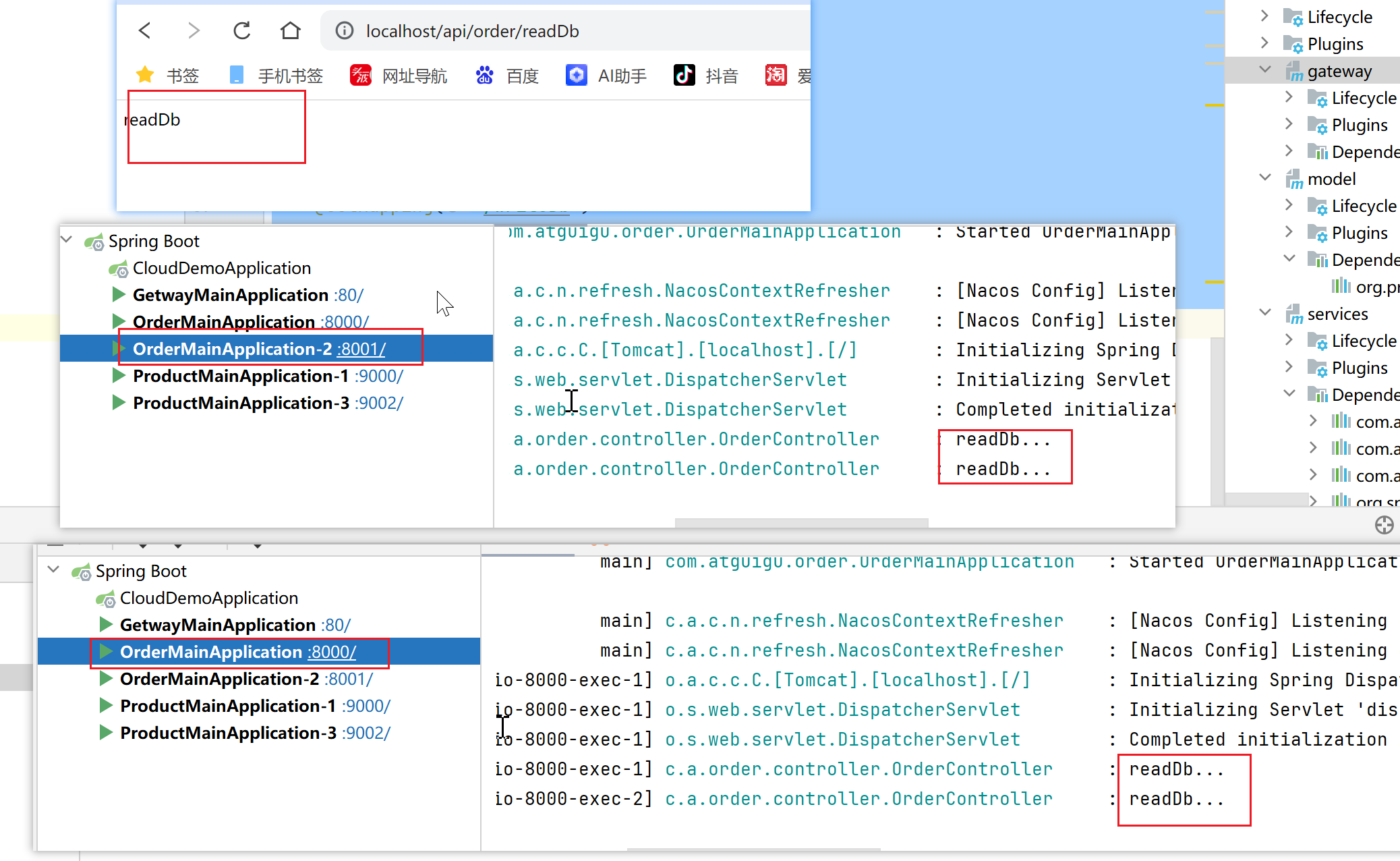1400x861 pixels.
Task: Open the browser home page
Action: pos(291,30)
